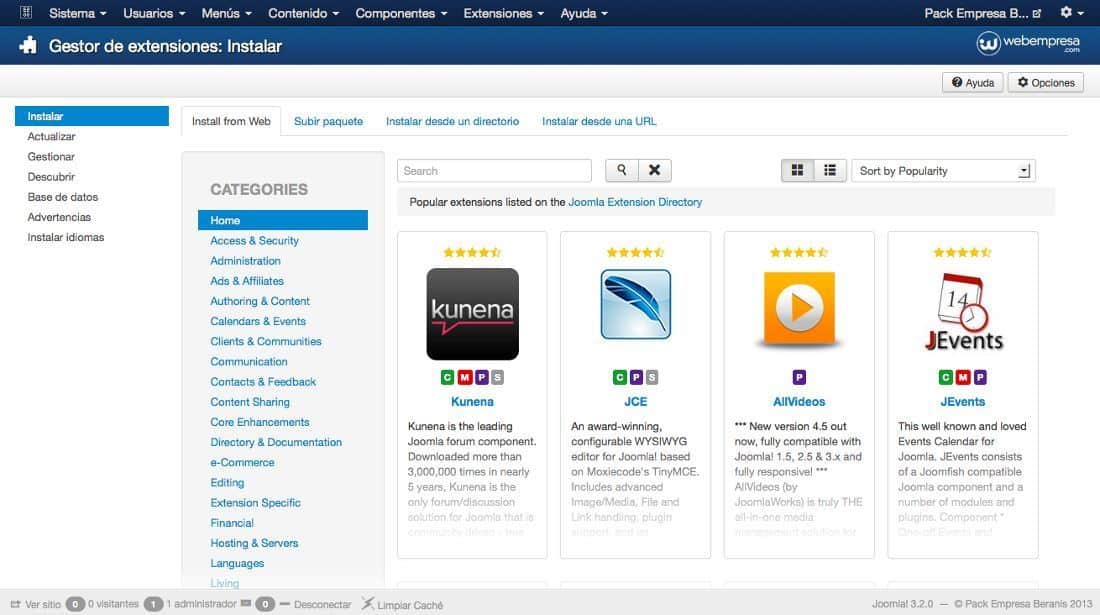Select the Subir paquete tab

[328, 121]
